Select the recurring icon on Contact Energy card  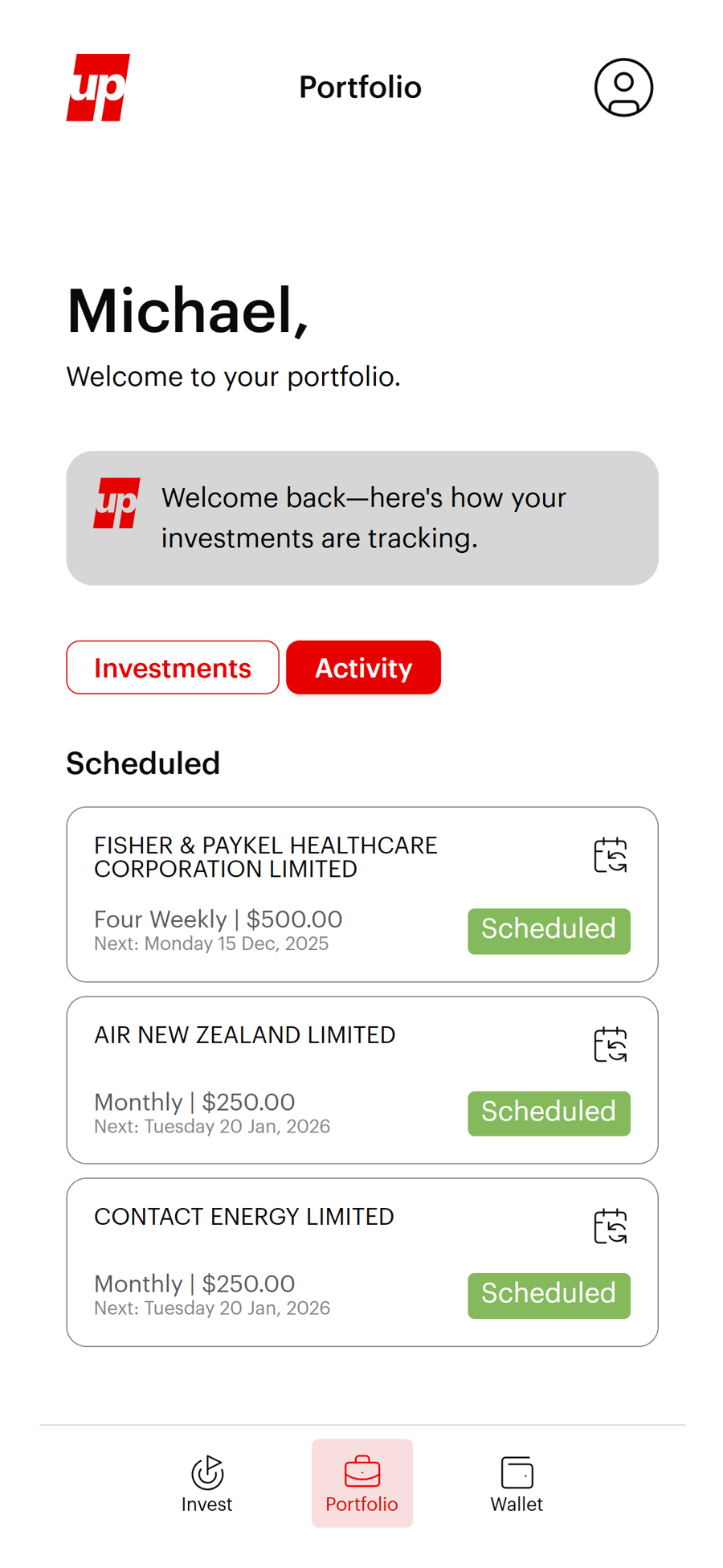611,1226
